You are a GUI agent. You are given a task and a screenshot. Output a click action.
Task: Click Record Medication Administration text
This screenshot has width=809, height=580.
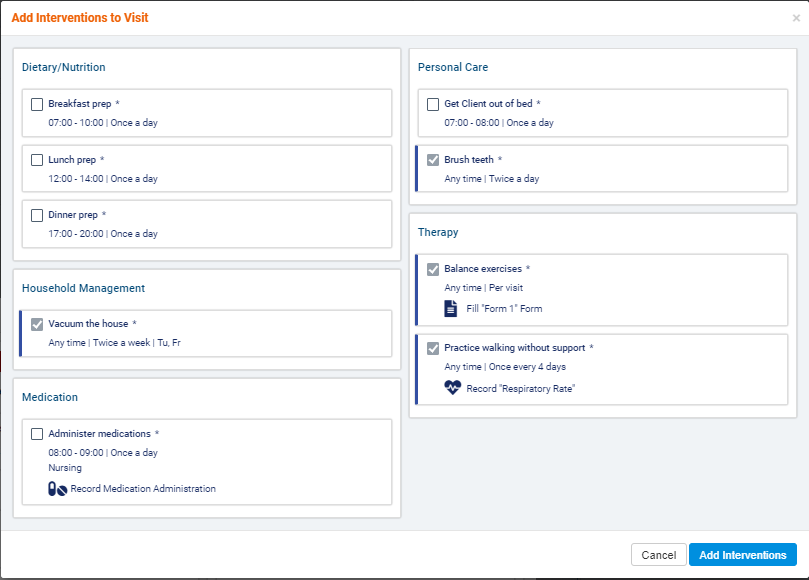coord(143,489)
